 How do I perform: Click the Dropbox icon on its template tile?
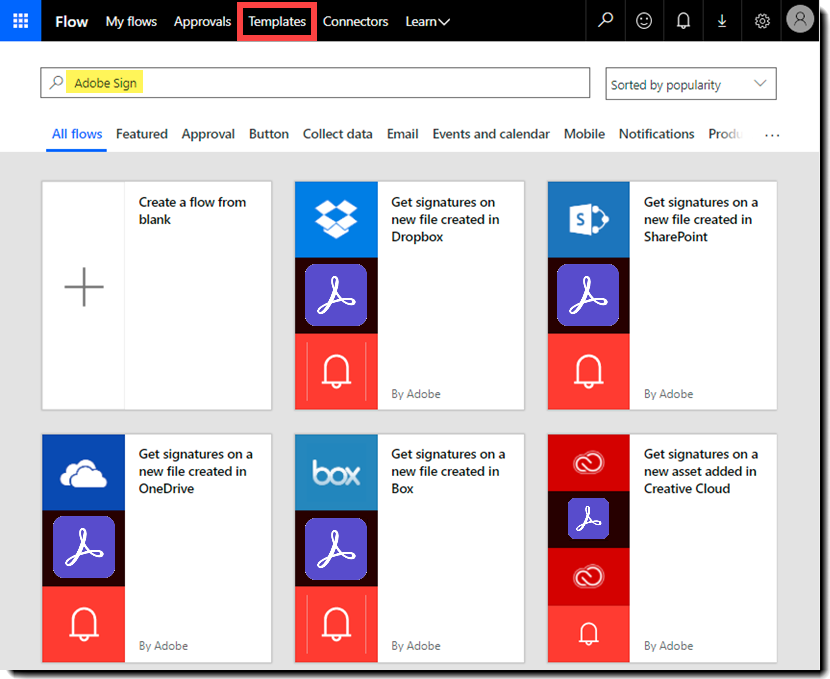336,218
